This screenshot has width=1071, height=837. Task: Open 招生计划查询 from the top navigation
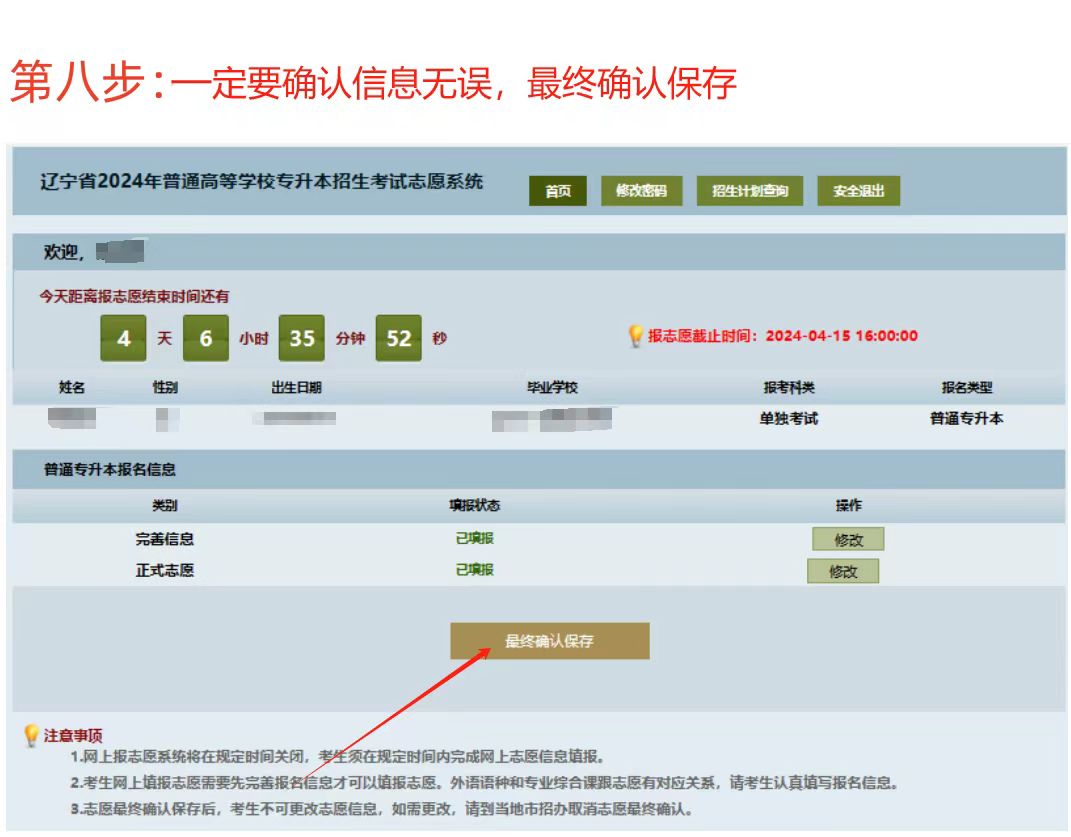(750, 191)
